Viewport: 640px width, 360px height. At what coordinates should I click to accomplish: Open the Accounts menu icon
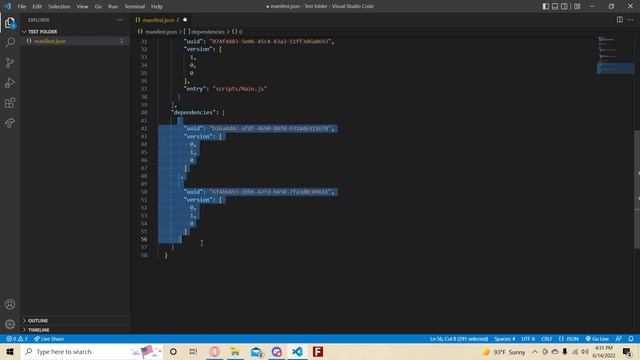(10, 304)
